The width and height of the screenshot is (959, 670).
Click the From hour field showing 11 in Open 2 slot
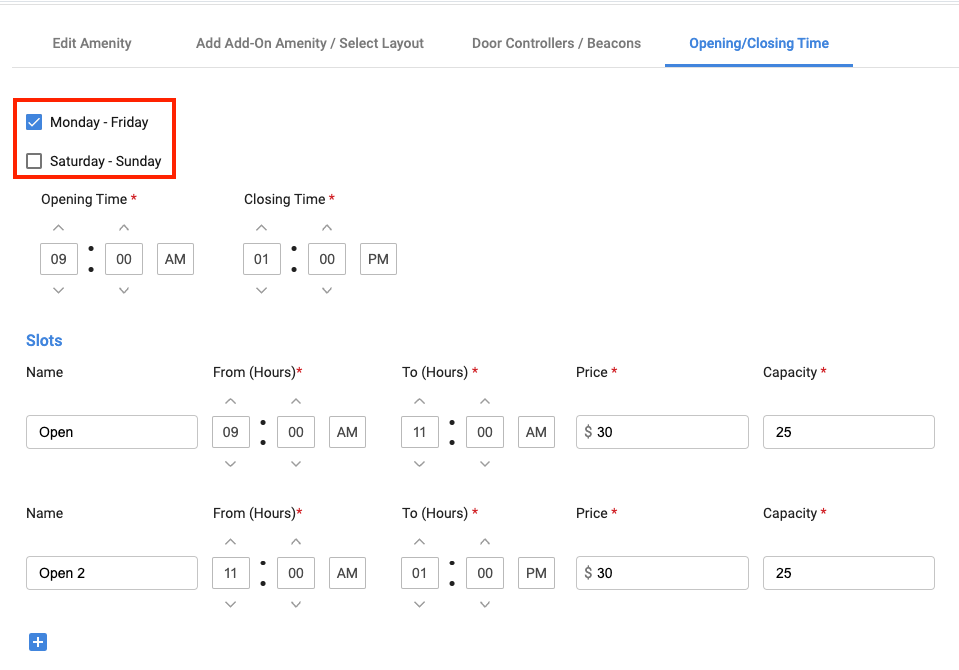pyautogui.click(x=231, y=573)
